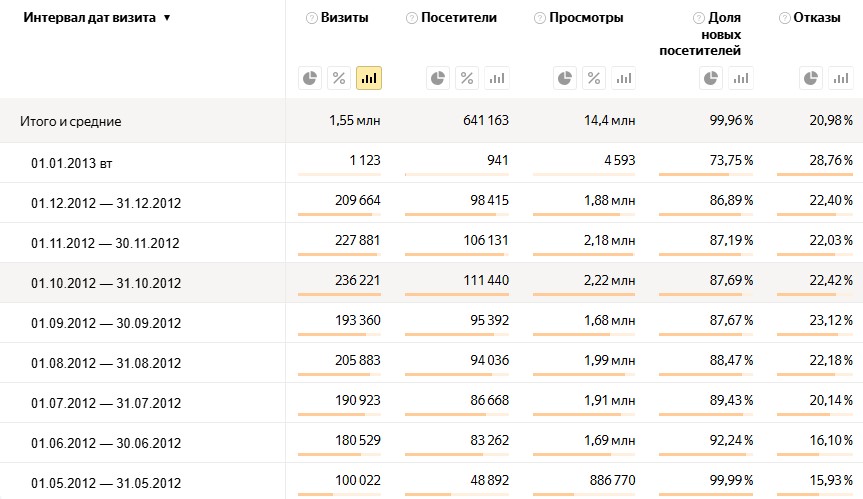
Task: Click visits value 180 529
Action: tap(358, 441)
